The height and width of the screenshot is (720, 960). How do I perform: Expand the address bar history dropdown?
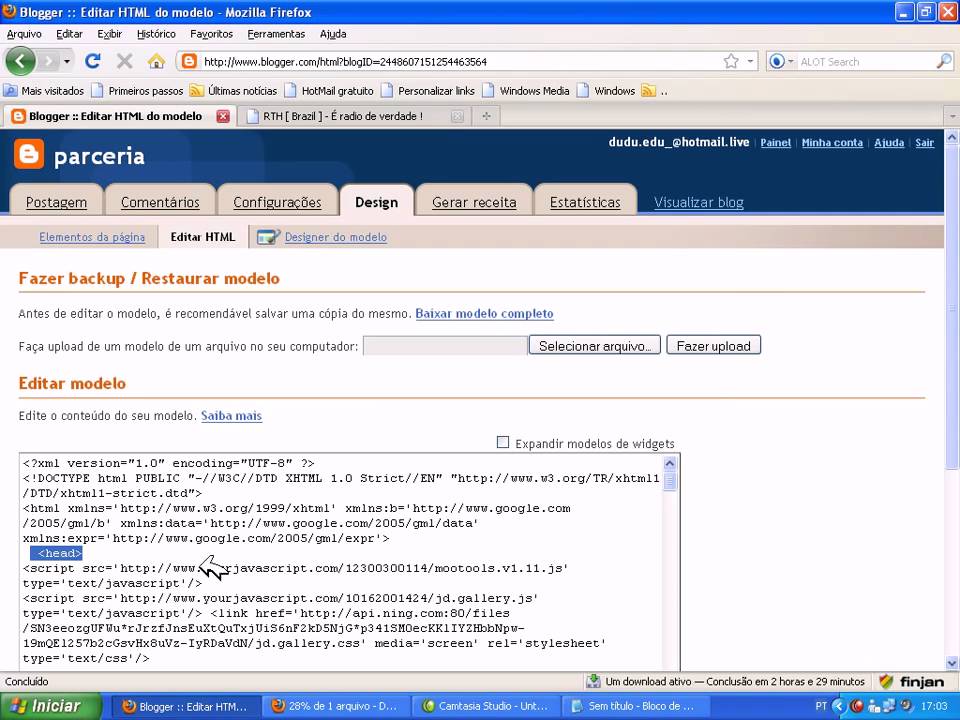(750, 61)
